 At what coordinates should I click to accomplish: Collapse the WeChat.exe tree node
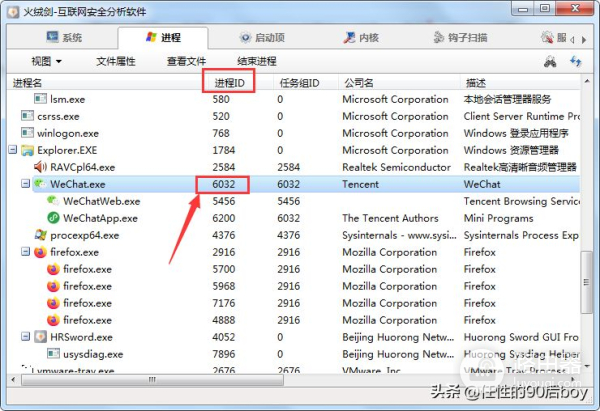[x=25, y=184]
